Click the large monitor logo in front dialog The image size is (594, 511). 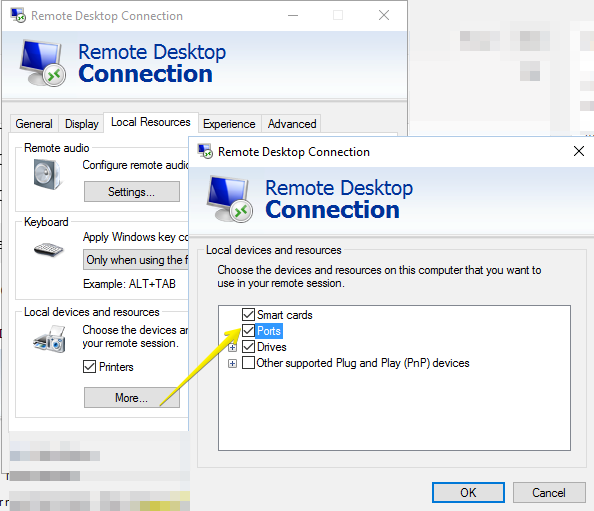pos(230,199)
